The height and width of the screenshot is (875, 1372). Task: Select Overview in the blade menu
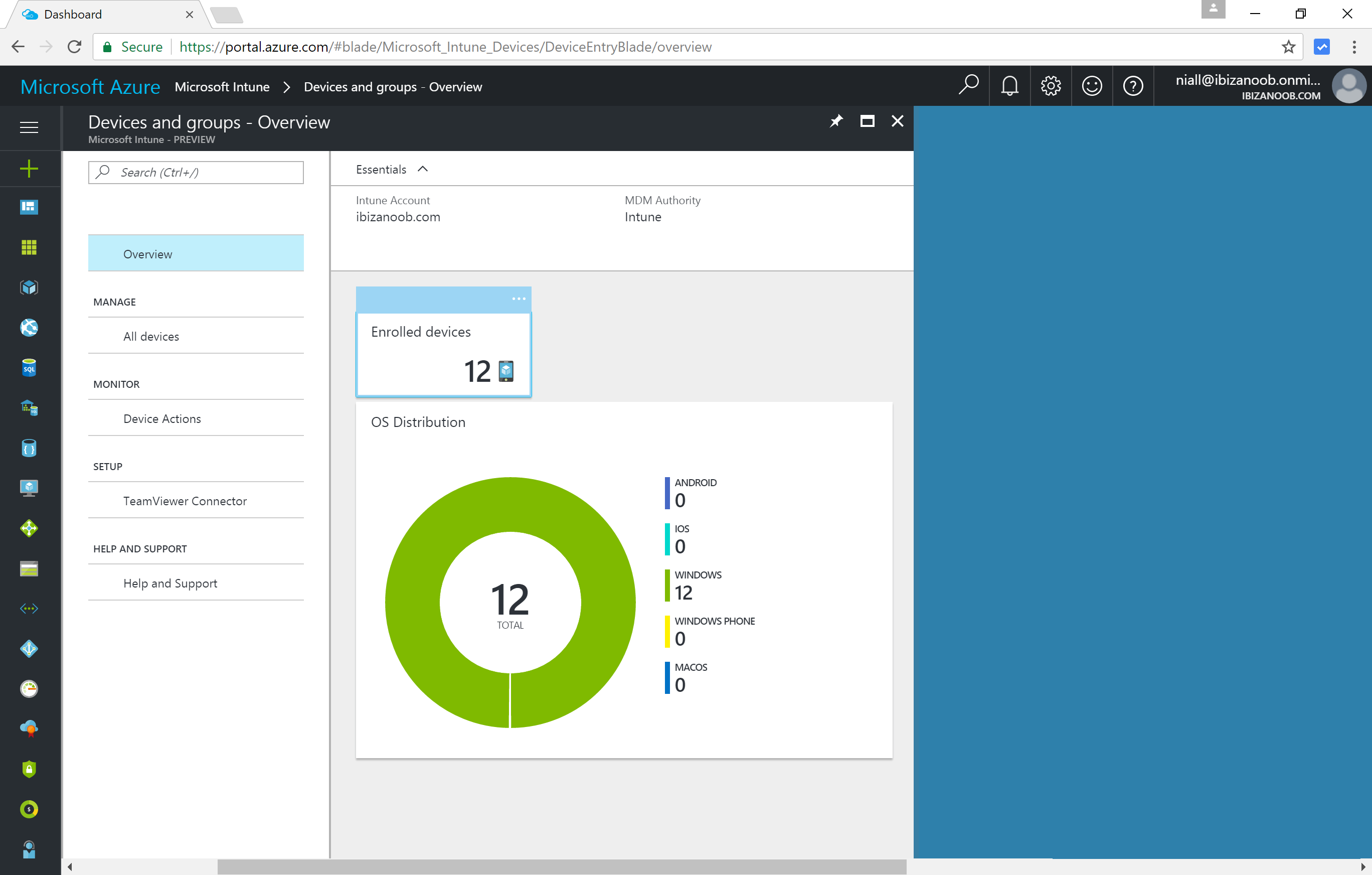(196, 253)
